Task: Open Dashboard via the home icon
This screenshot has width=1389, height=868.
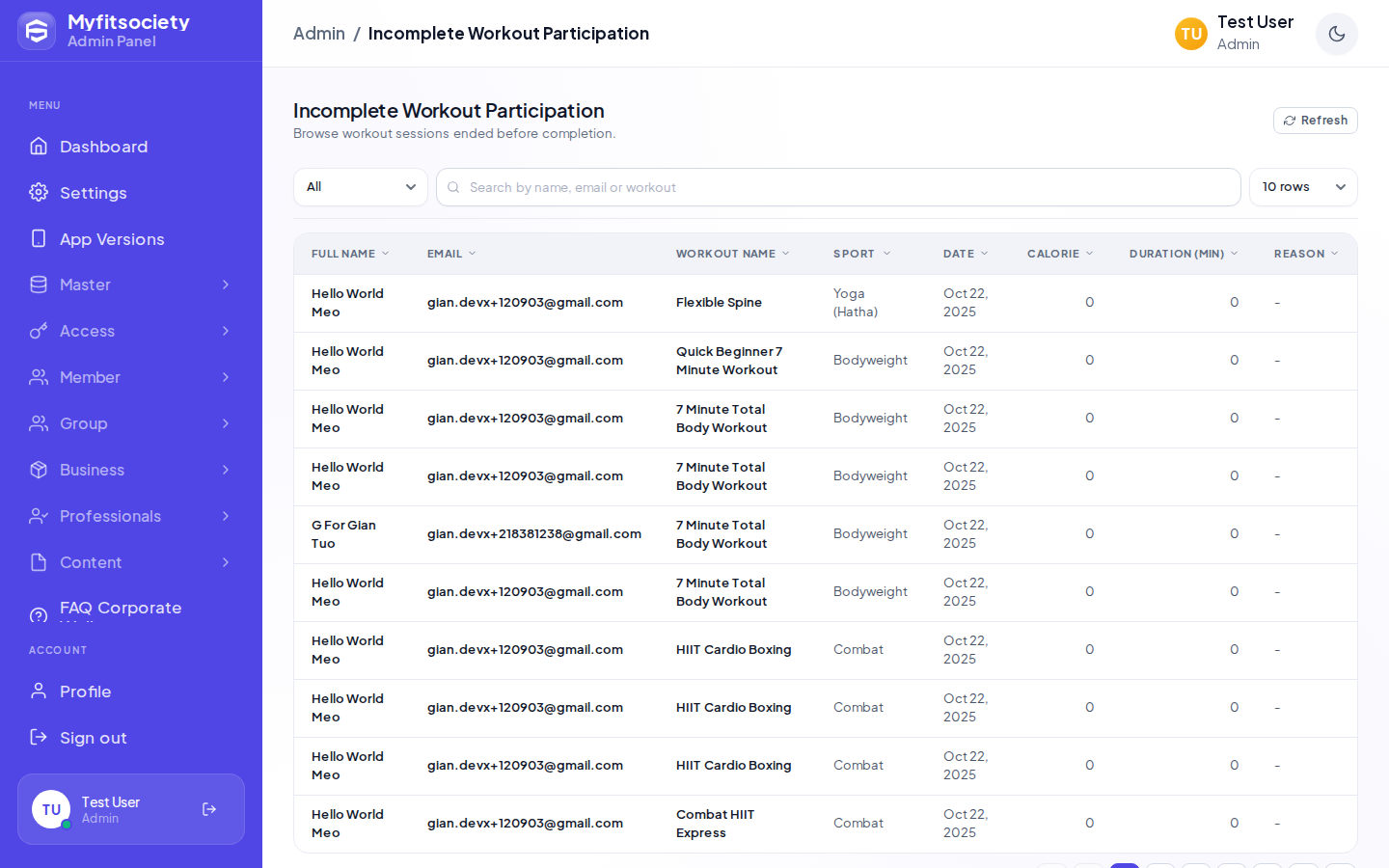Action: coord(39,146)
